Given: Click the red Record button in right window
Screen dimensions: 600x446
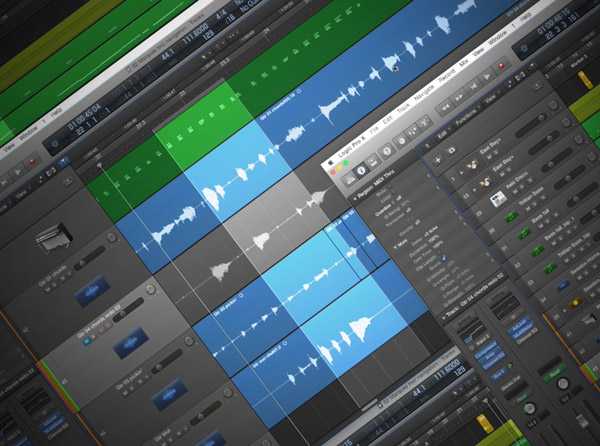Looking at the screenshot, I should point(501,67).
